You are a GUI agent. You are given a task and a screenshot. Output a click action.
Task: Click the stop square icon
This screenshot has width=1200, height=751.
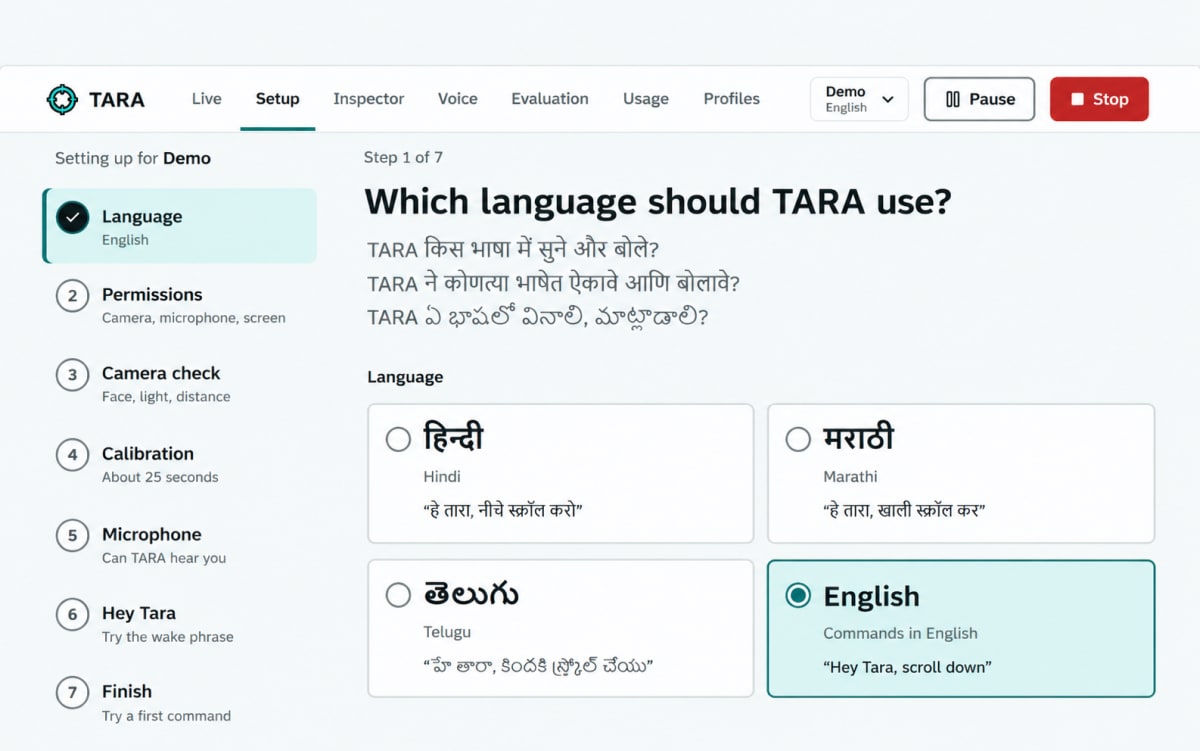(1077, 99)
